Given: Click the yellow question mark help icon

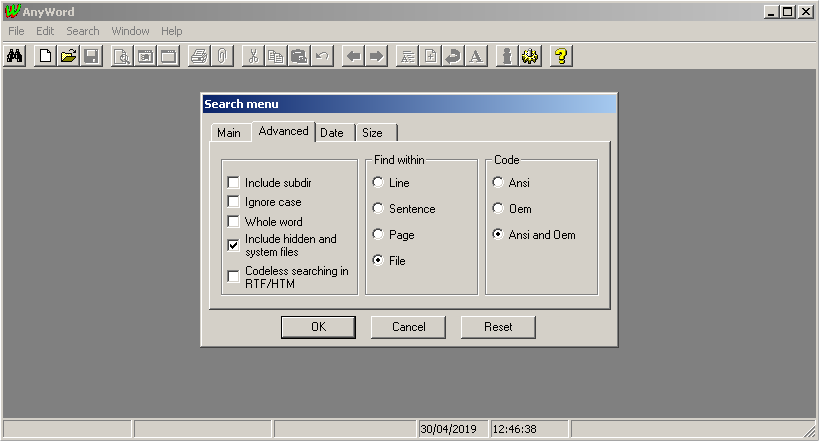Looking at the screenshot, I should [562, 56].
